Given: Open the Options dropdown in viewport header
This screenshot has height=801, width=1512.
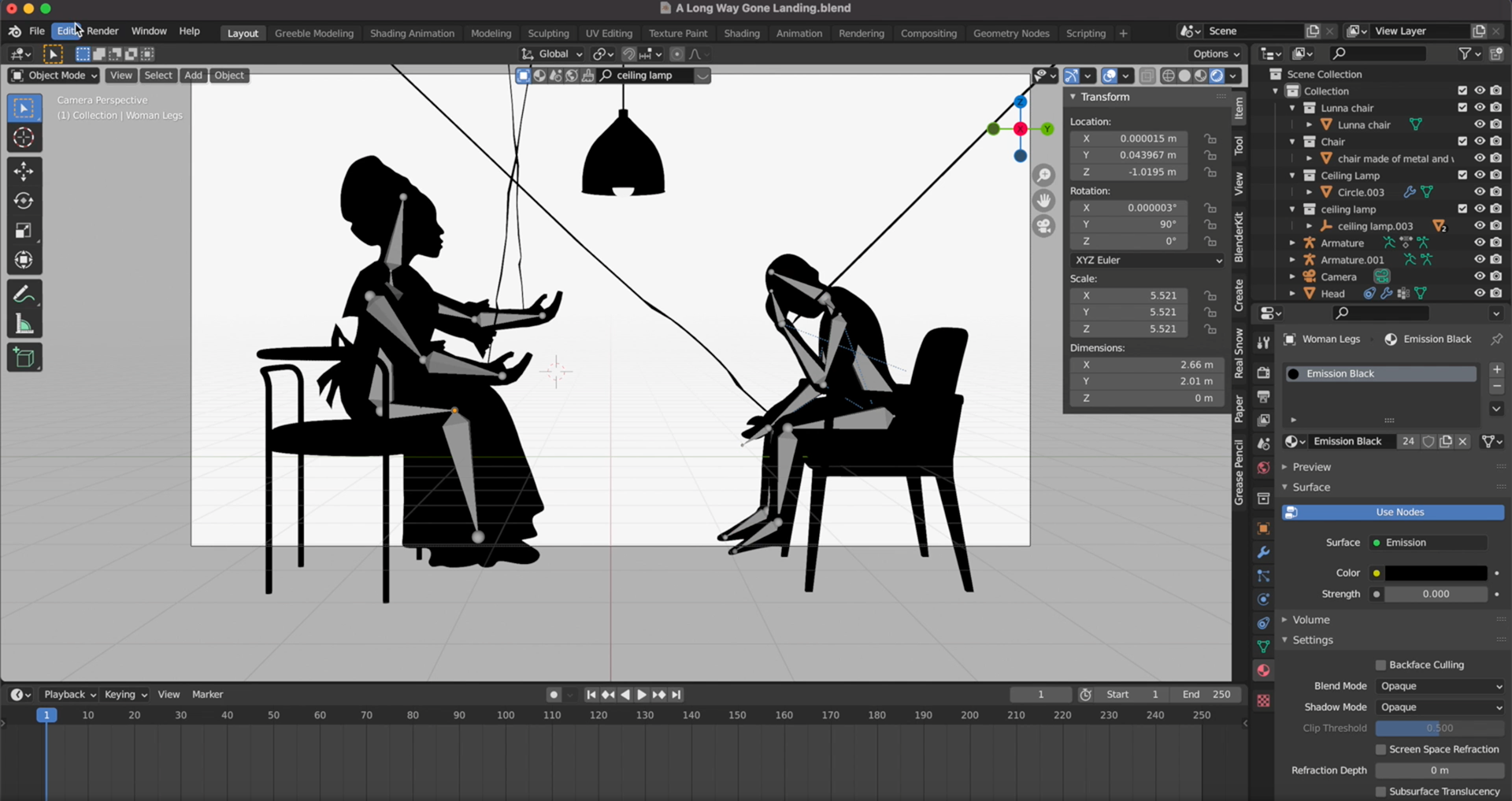Looking at the screenshot, I should [1216, 54].
